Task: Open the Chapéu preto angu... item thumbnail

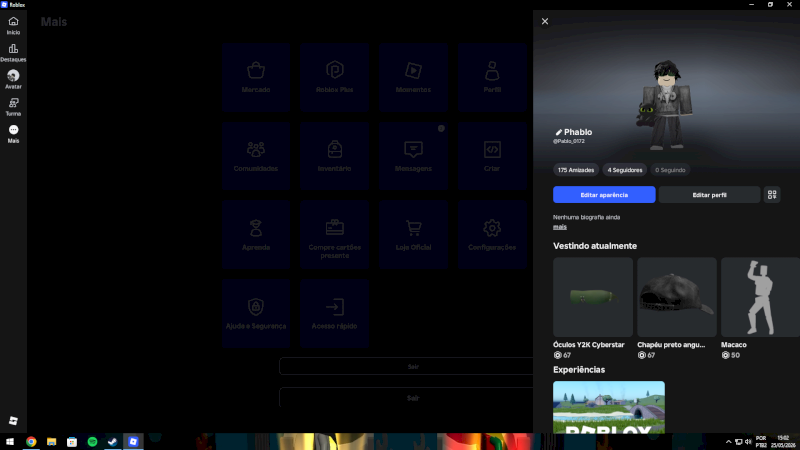Action: [x=677, y=297]
